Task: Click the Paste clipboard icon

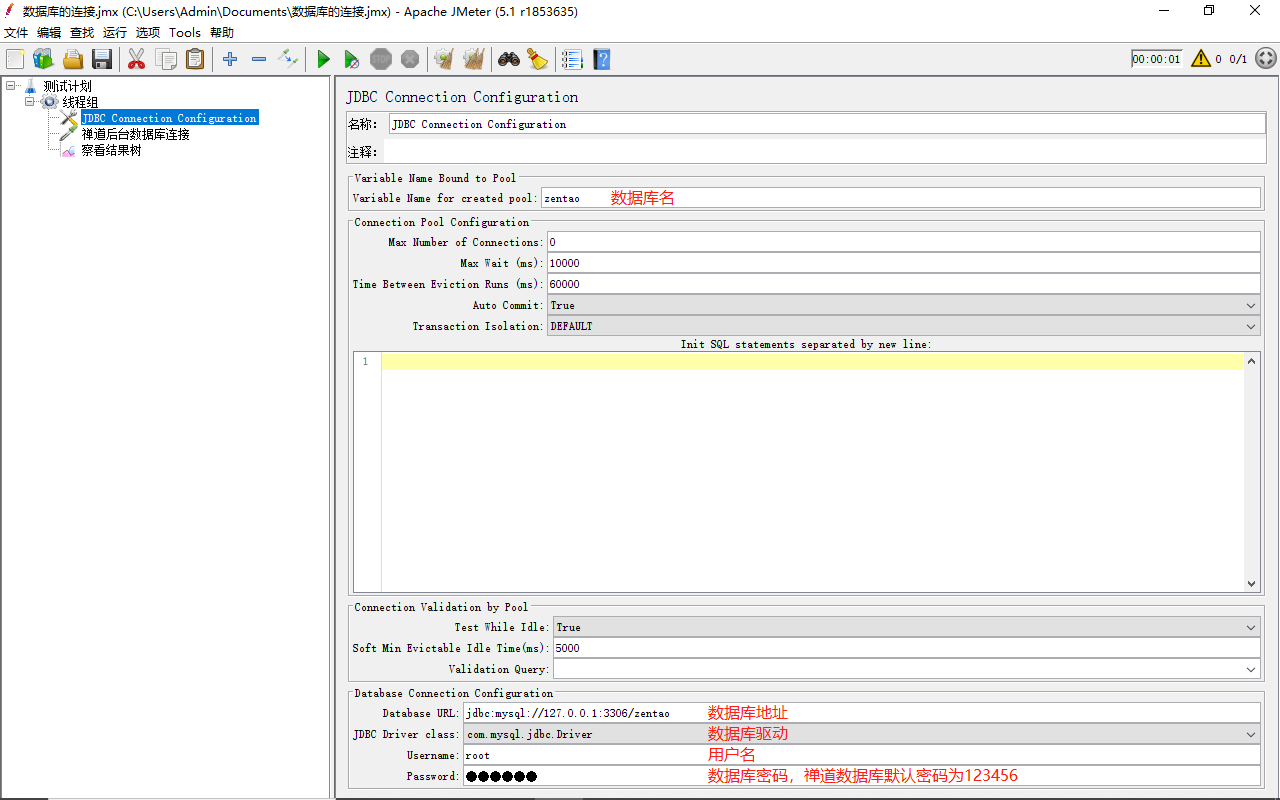Action: [x=194, y=59]
